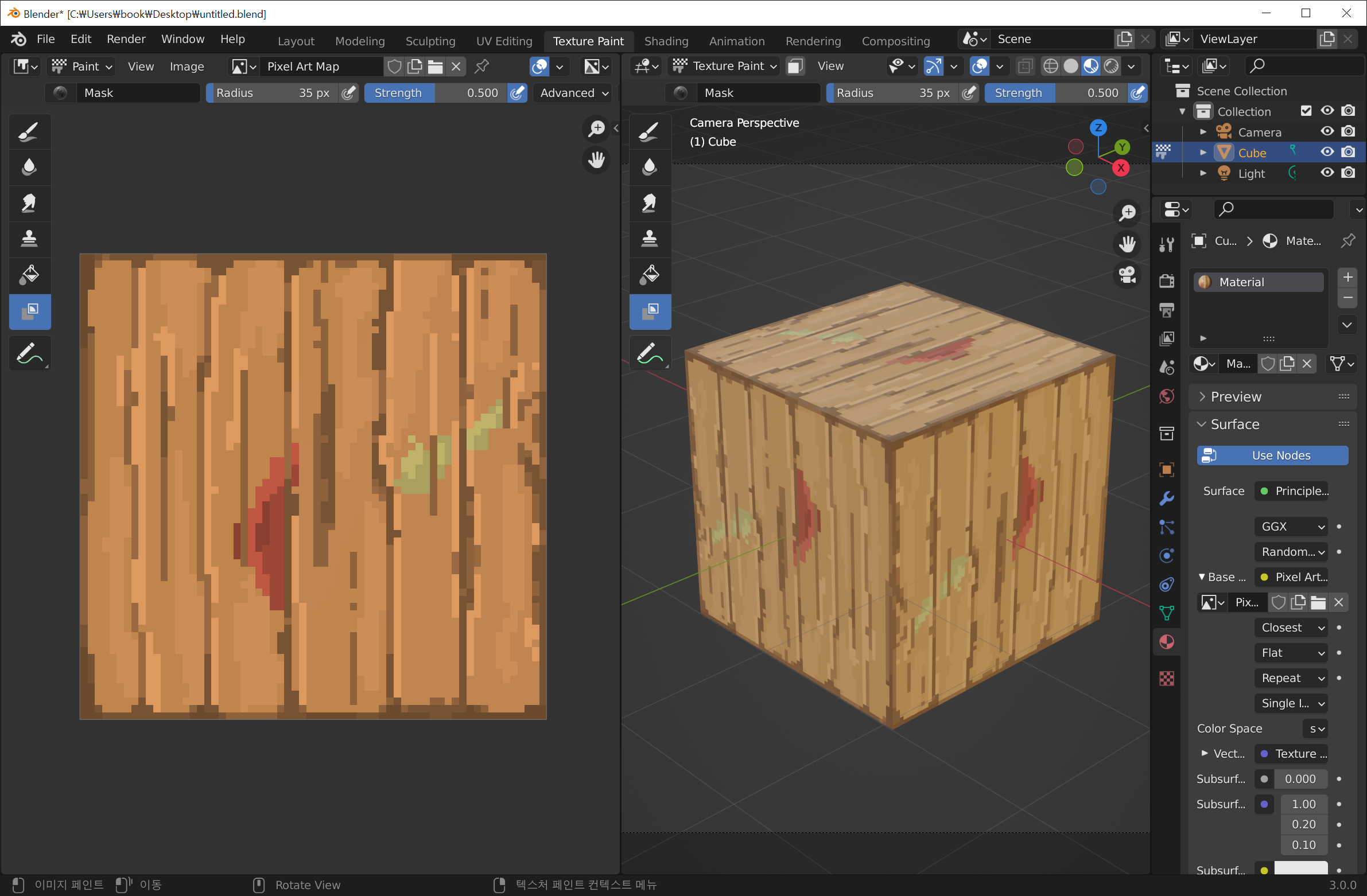Hide the Cube object in viewport

1327,152
